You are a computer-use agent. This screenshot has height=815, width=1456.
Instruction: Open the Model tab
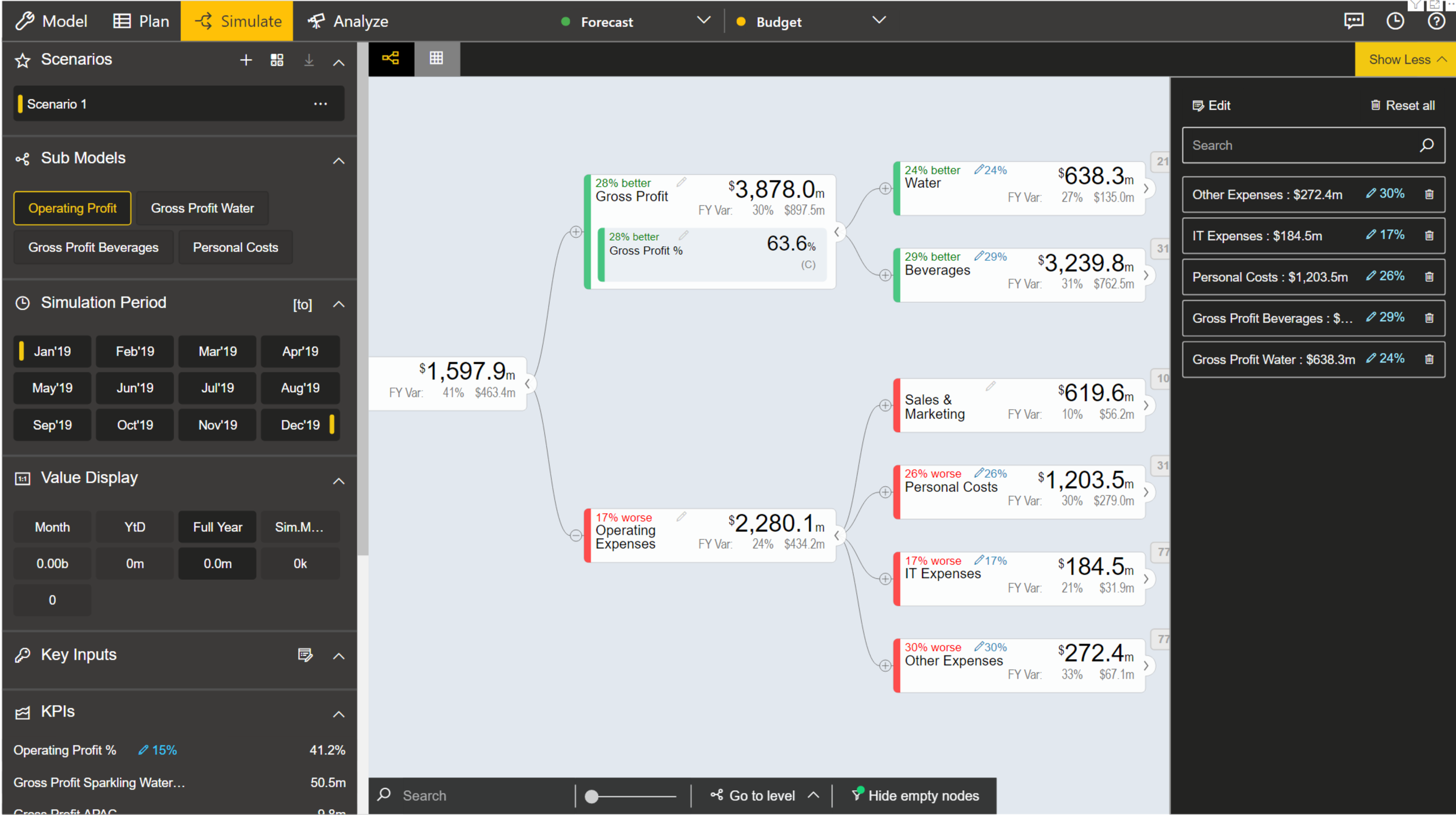[x=51, y=22]
